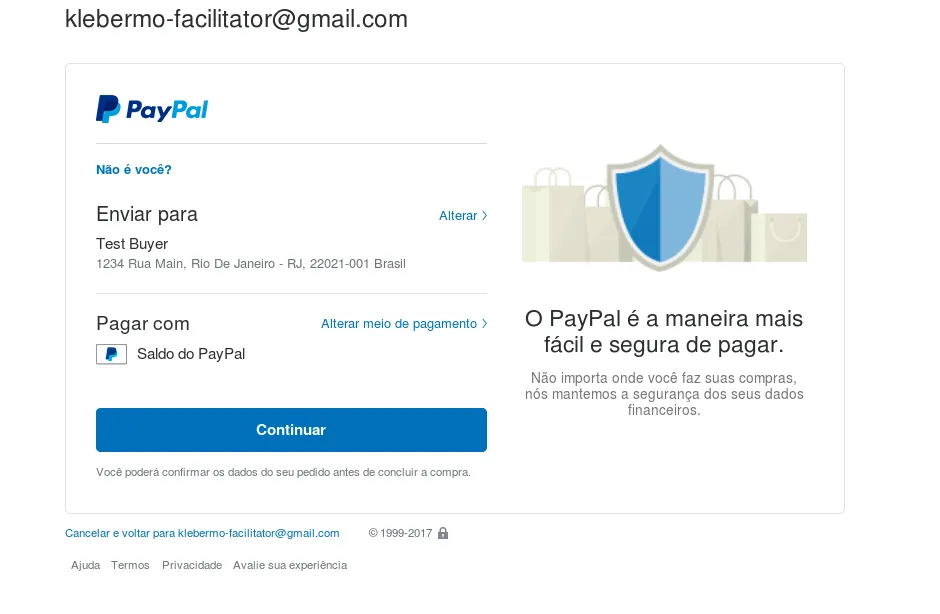Click the chevron next to Alterar
Image resolution: width=940 pixels, height=614 pixels.
[484, 215]
